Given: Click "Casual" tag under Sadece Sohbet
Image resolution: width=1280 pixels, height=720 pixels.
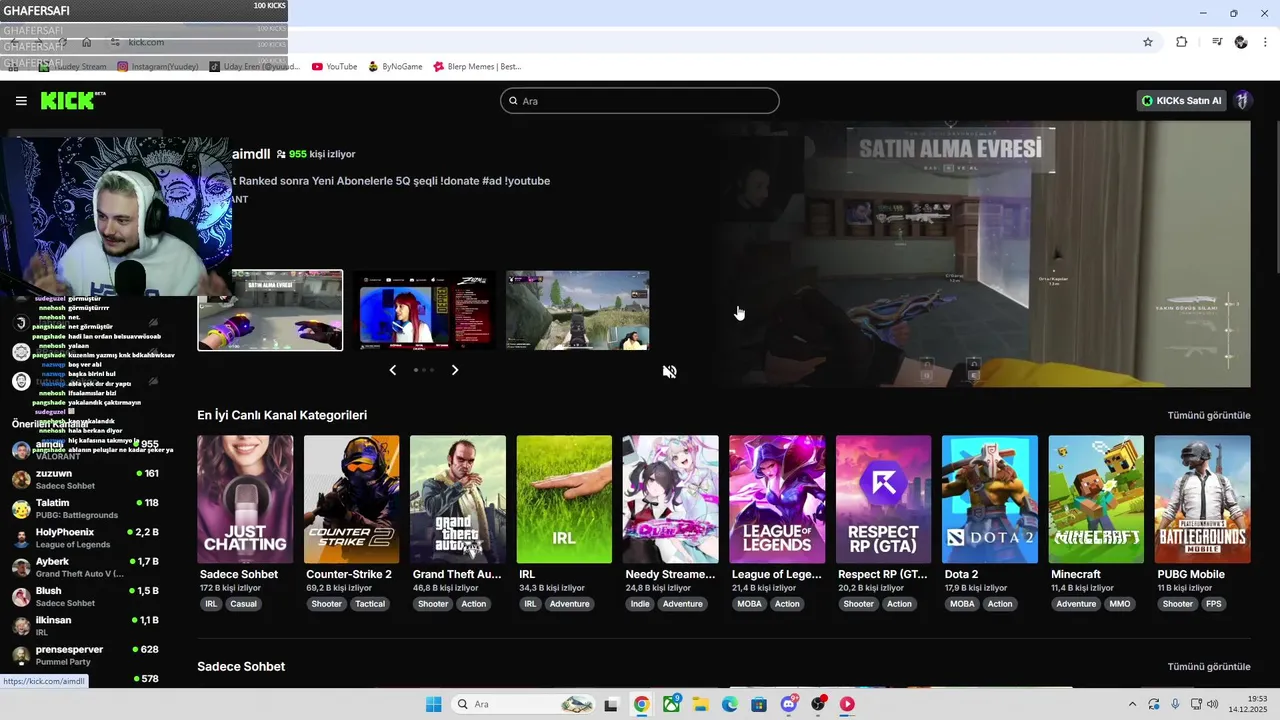Looking at the screenshot, I should [x=243, y=604].
